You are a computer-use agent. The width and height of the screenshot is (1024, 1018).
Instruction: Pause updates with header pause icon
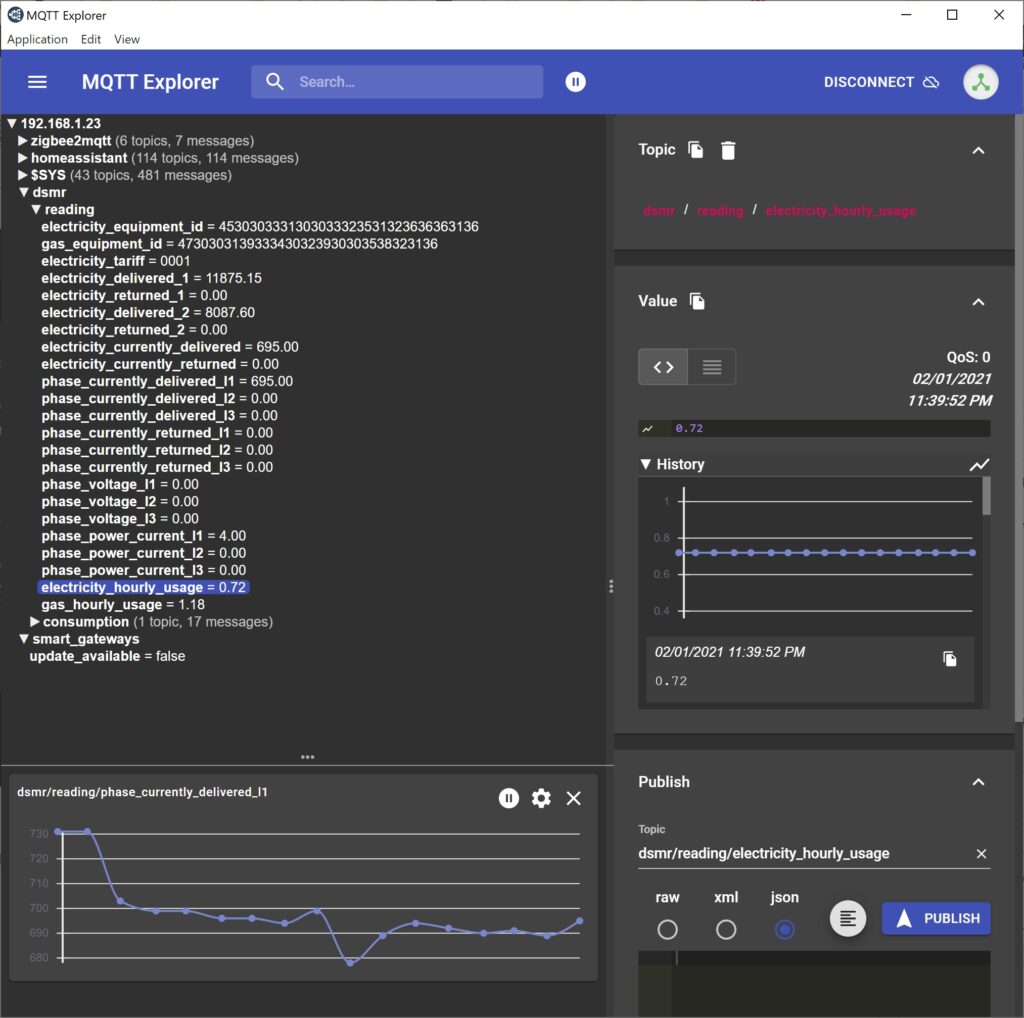[x=575, y=82]
